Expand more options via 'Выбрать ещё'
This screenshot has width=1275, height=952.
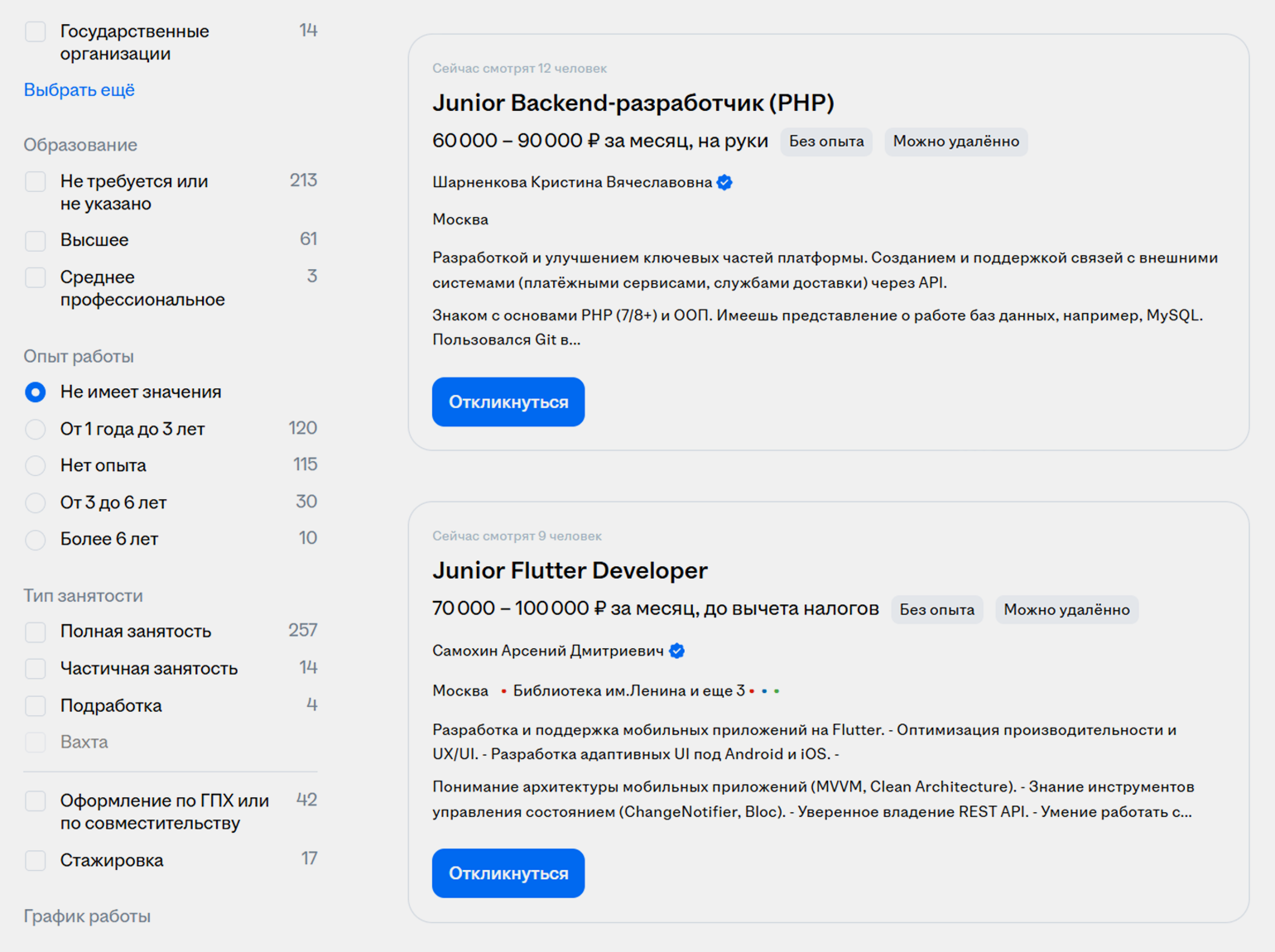(x=79, y=90)
